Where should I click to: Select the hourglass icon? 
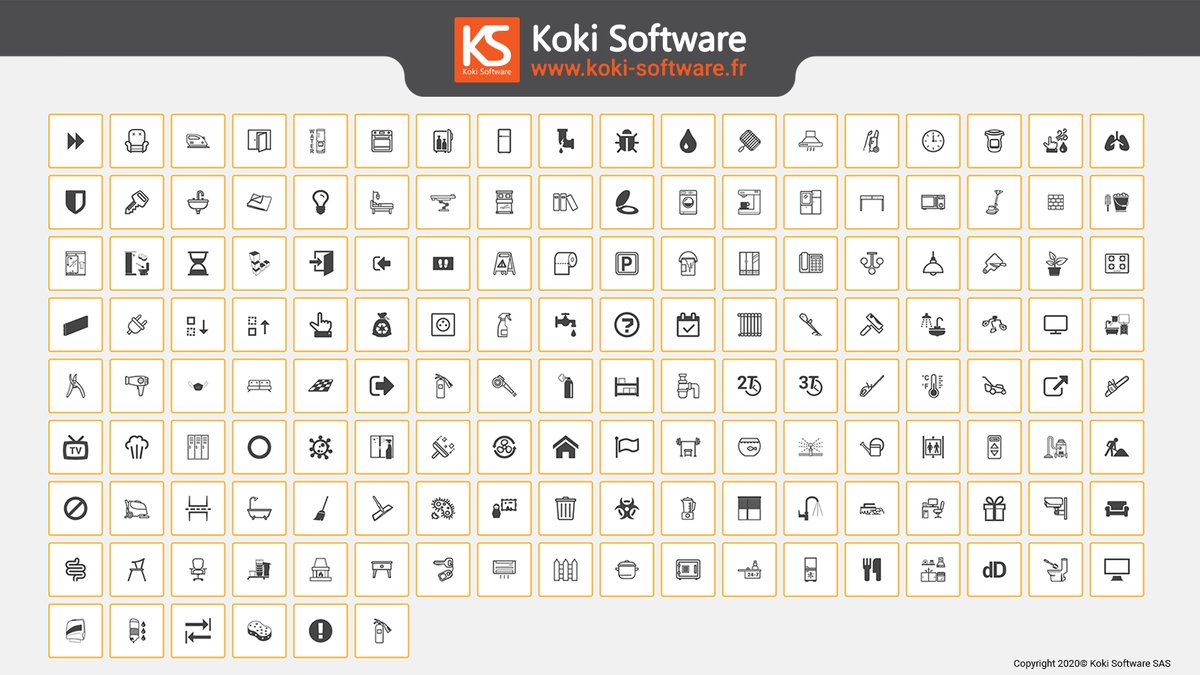coord(198,263)
